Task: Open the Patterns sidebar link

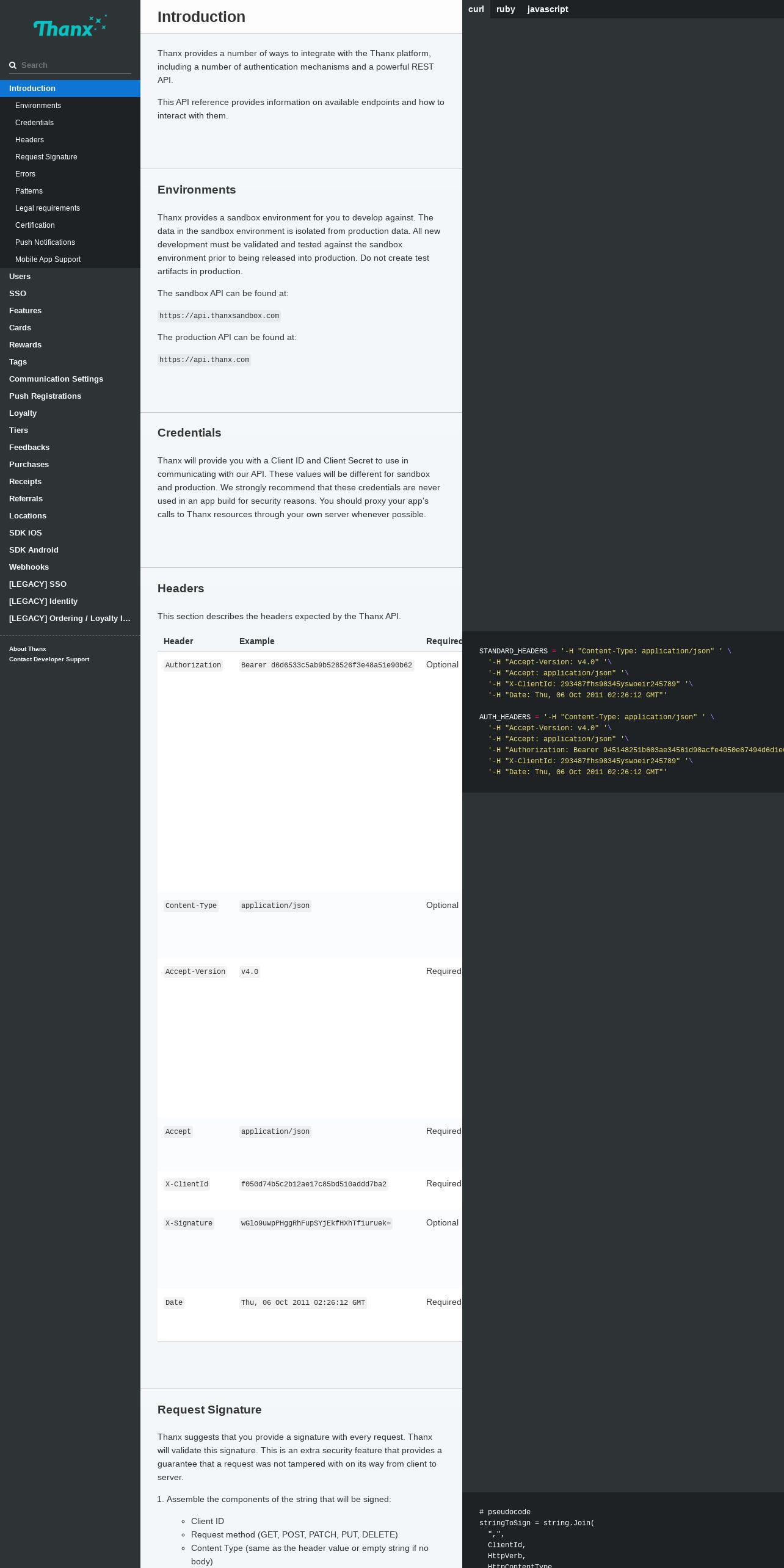Action: 70,191
